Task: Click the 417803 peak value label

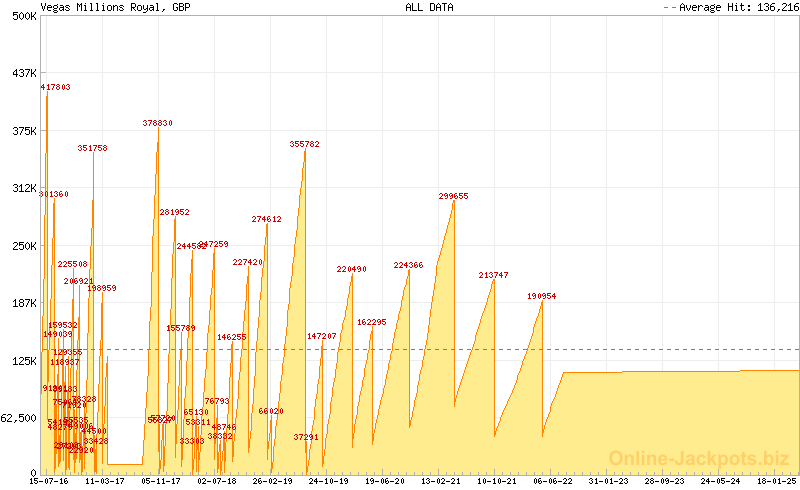Action: (x=56, y=88)
